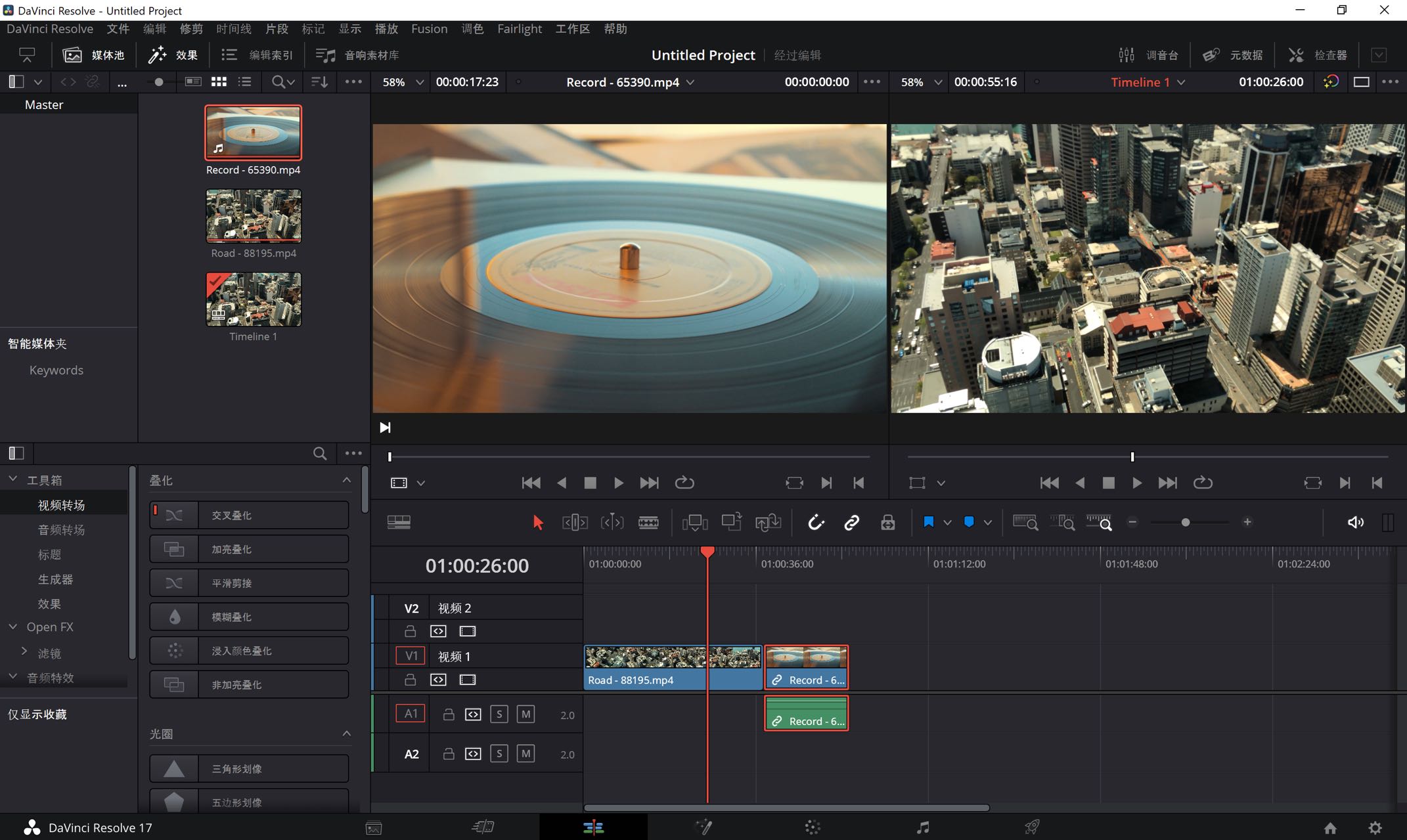Open source clip name dropdown Record - 65390.mp4
Screen dimensions: 1407x840
point(690,82)
